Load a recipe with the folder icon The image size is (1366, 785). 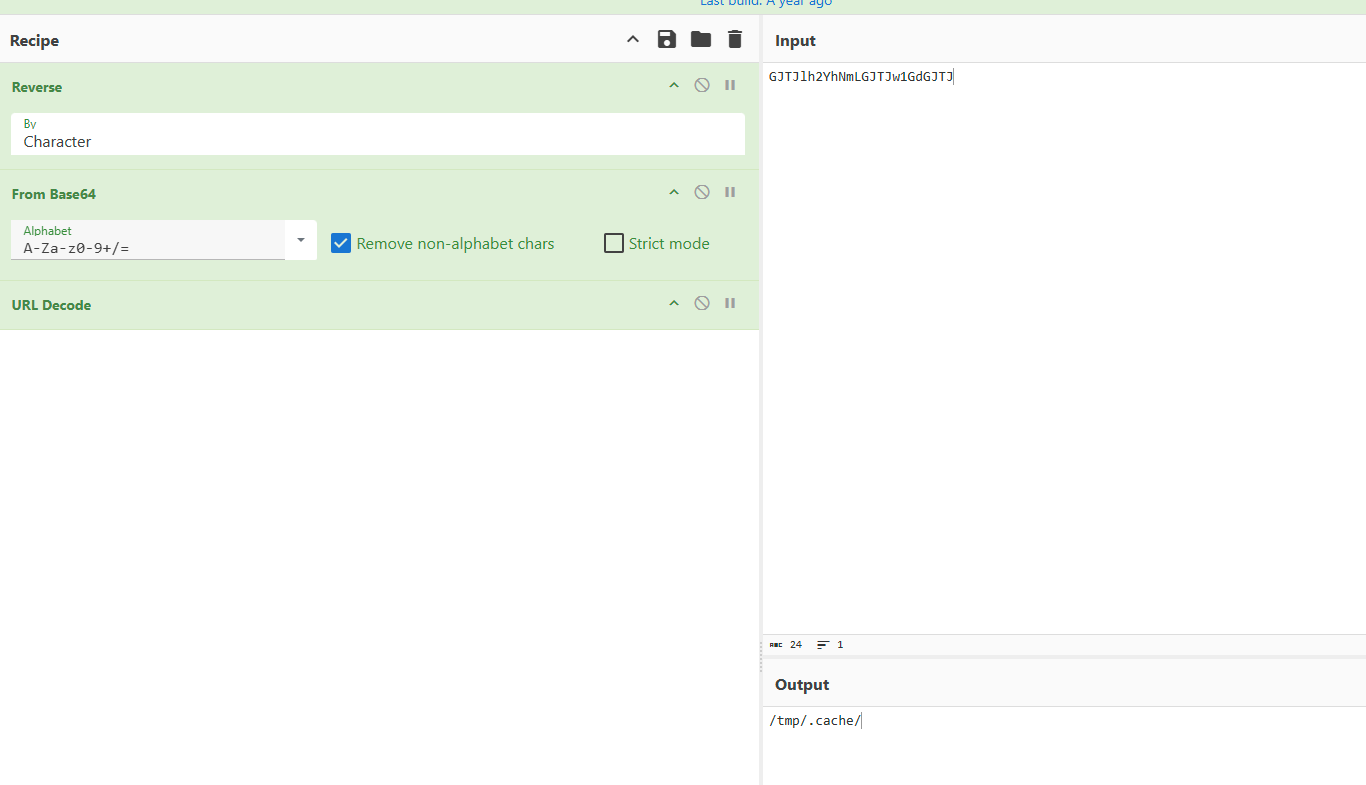(701, 39)
